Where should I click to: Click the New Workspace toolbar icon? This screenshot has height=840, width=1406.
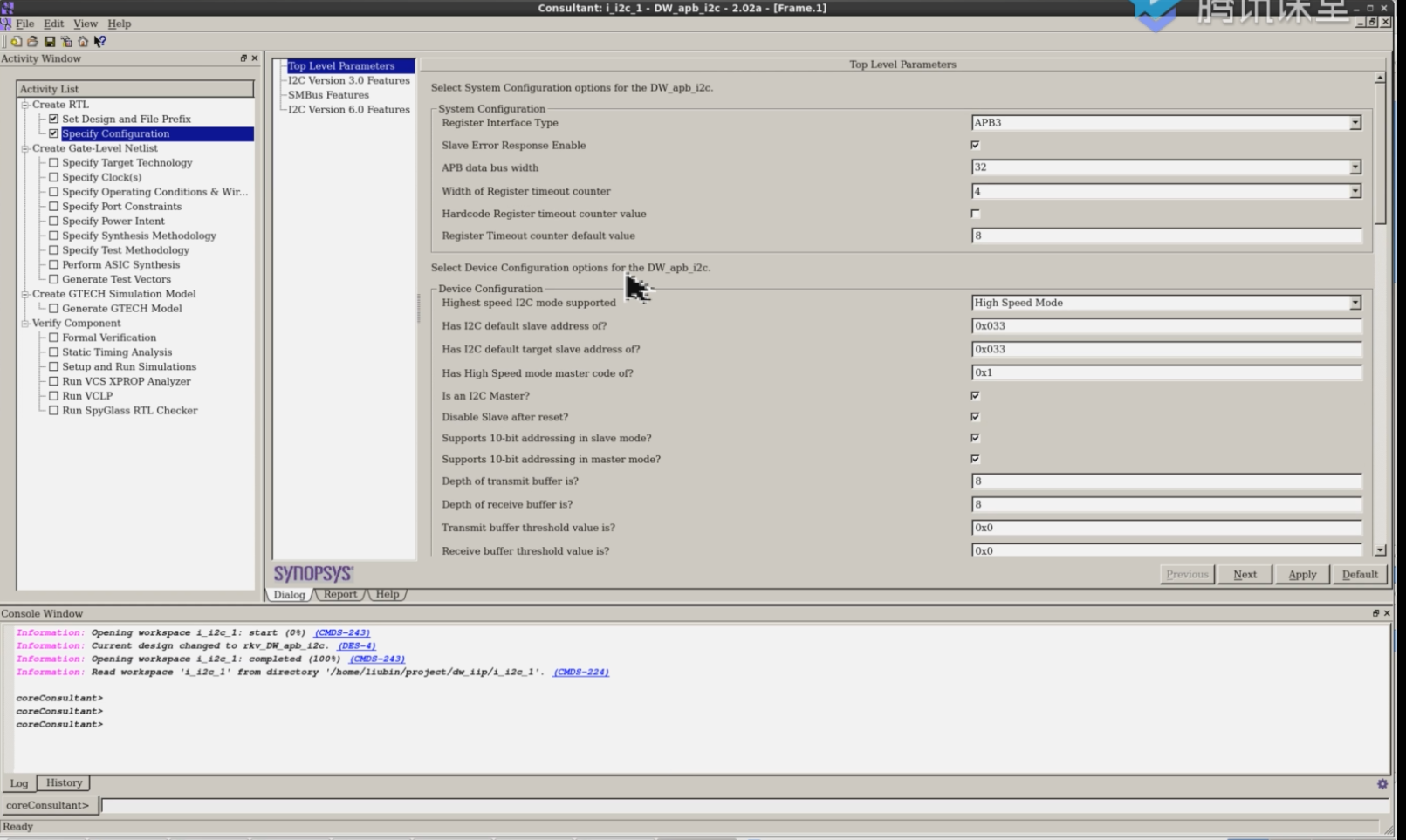pos(16,41)
